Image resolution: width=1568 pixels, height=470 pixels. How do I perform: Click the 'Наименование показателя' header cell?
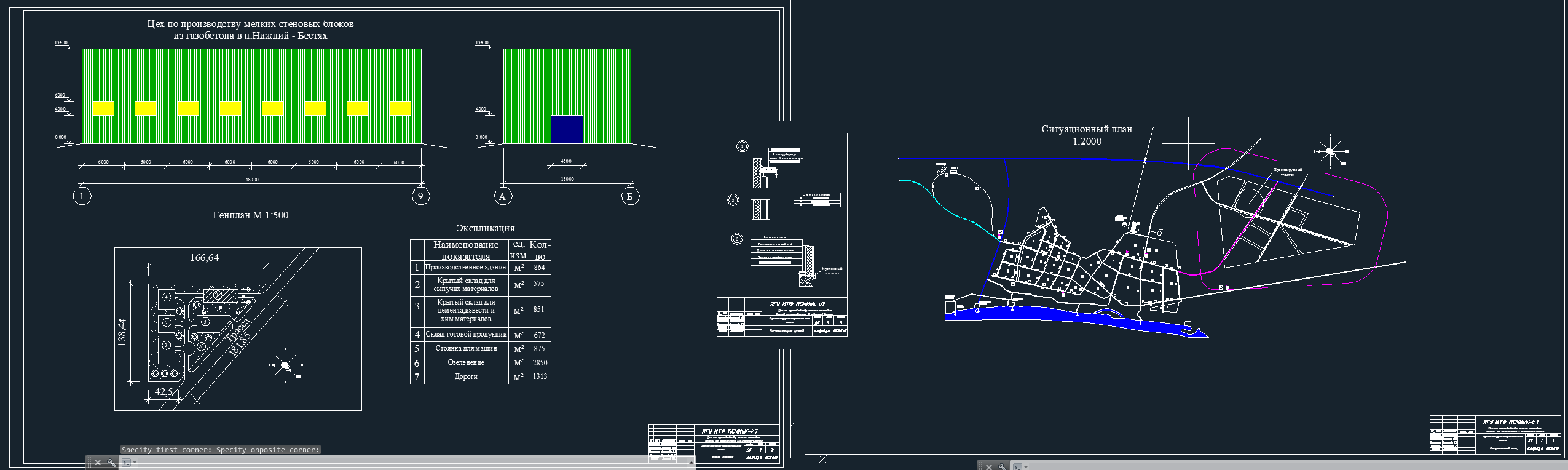pos(466,250)
